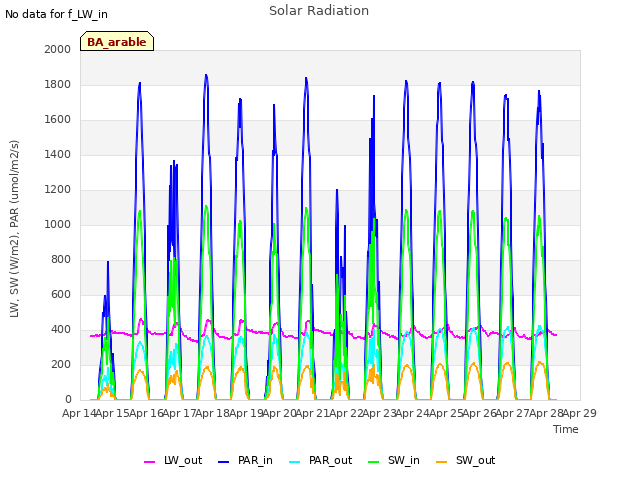The width and height of the screenshot is (640, 480).
Task: Click the 0 y-axis tick label
Action: (68, 400)
